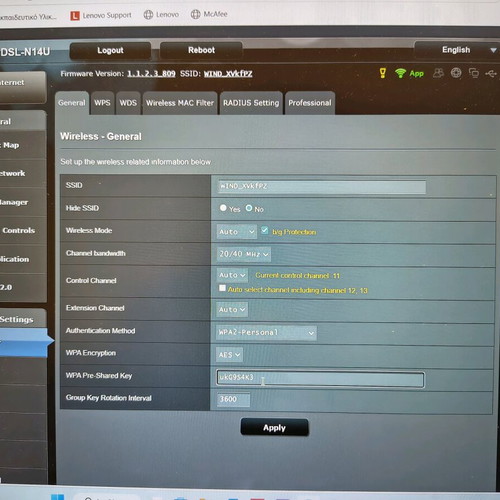Click the USB status icon
Image resolution: width=500 pixels, height=500 pixels.
[x=491, y=73]
